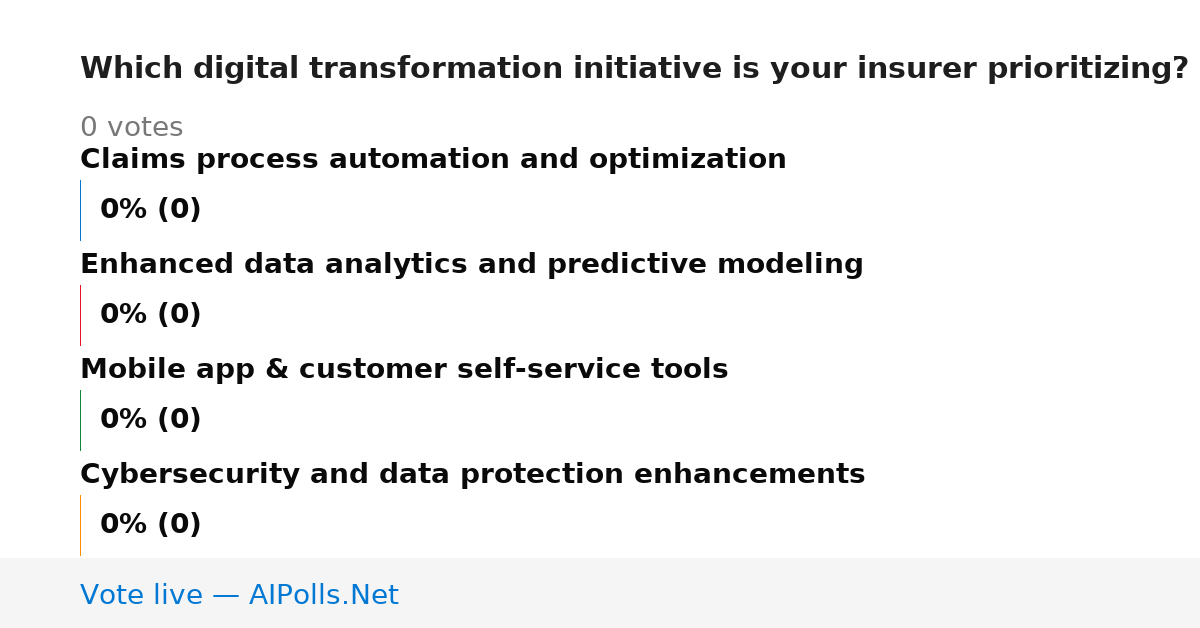
Task: Click the 0% (0) result under Claims automation
Action: pos(150,210)
